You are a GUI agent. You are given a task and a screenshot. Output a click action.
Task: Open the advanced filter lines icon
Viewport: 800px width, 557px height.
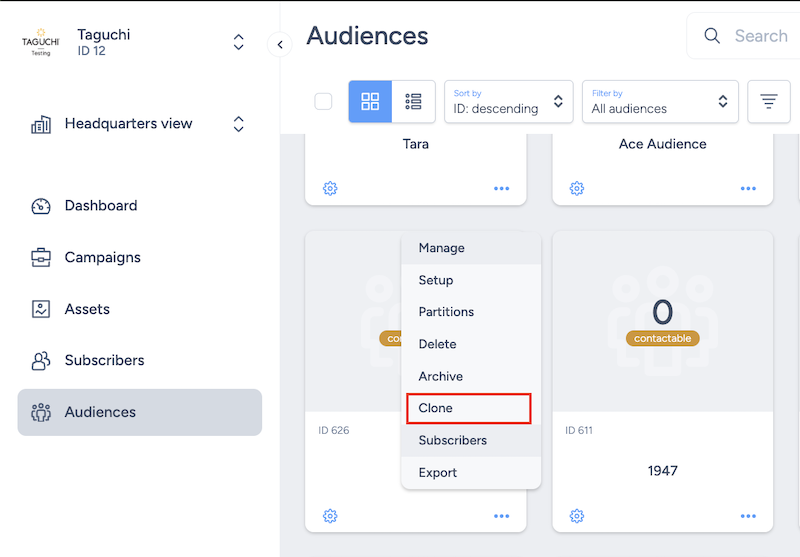pos(768,102)
